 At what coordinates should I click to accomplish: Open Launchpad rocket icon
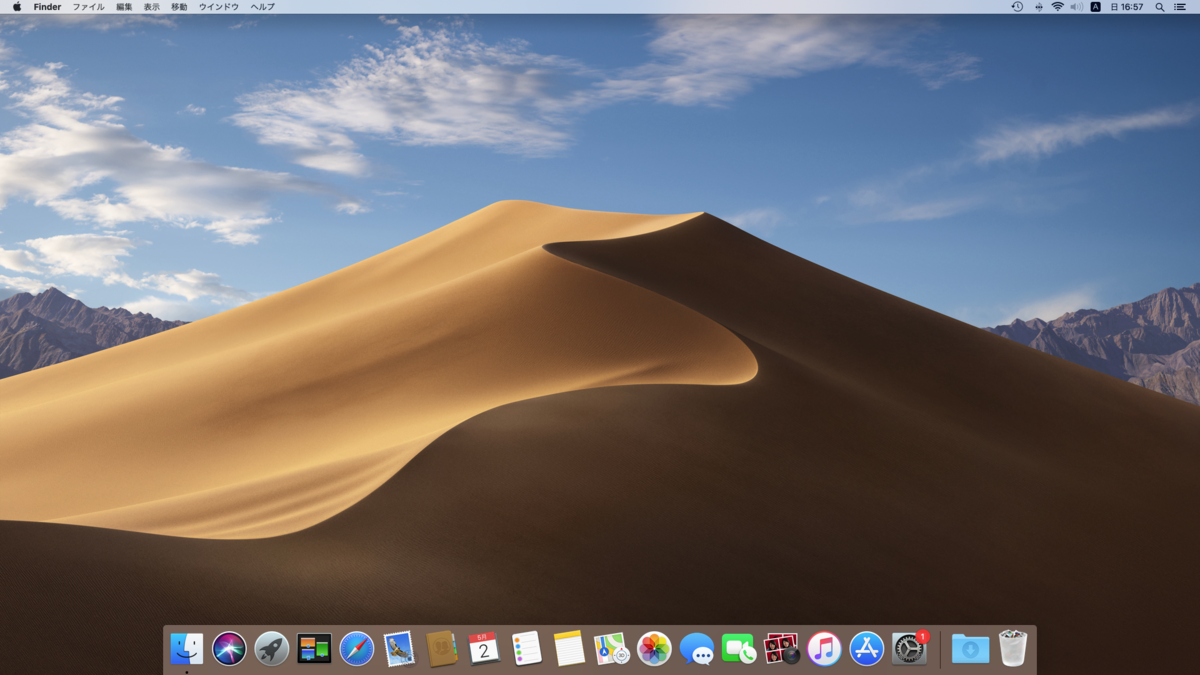pos(272,649)
